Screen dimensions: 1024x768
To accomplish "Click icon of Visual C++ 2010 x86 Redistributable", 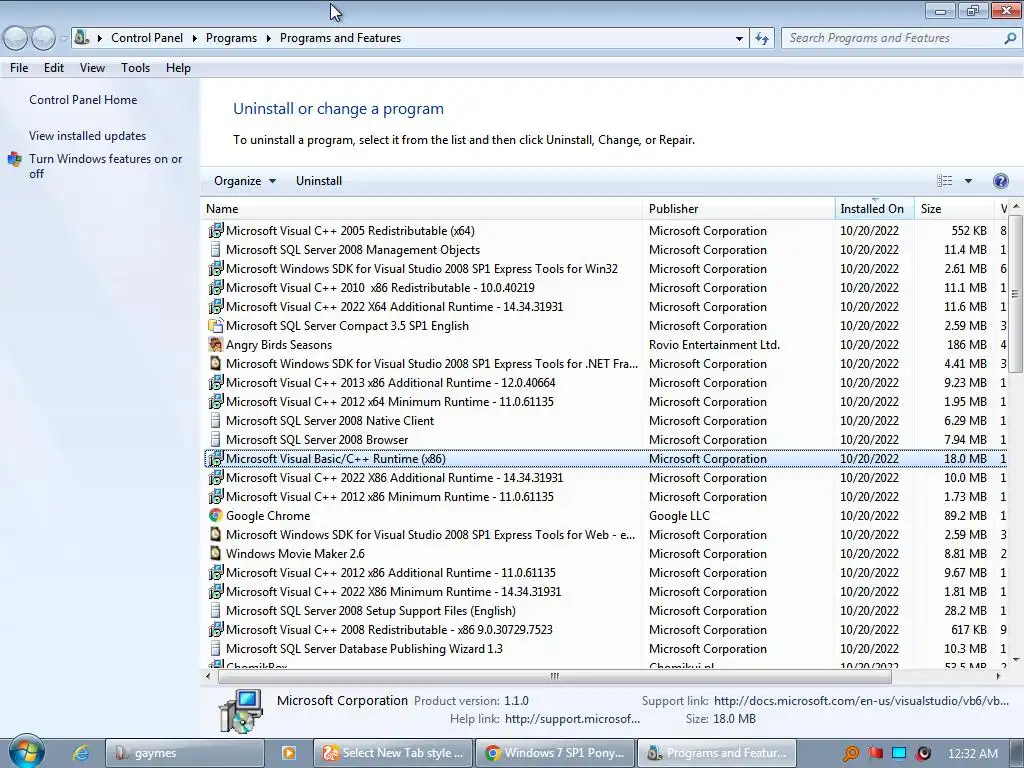I will coord(216,287).
